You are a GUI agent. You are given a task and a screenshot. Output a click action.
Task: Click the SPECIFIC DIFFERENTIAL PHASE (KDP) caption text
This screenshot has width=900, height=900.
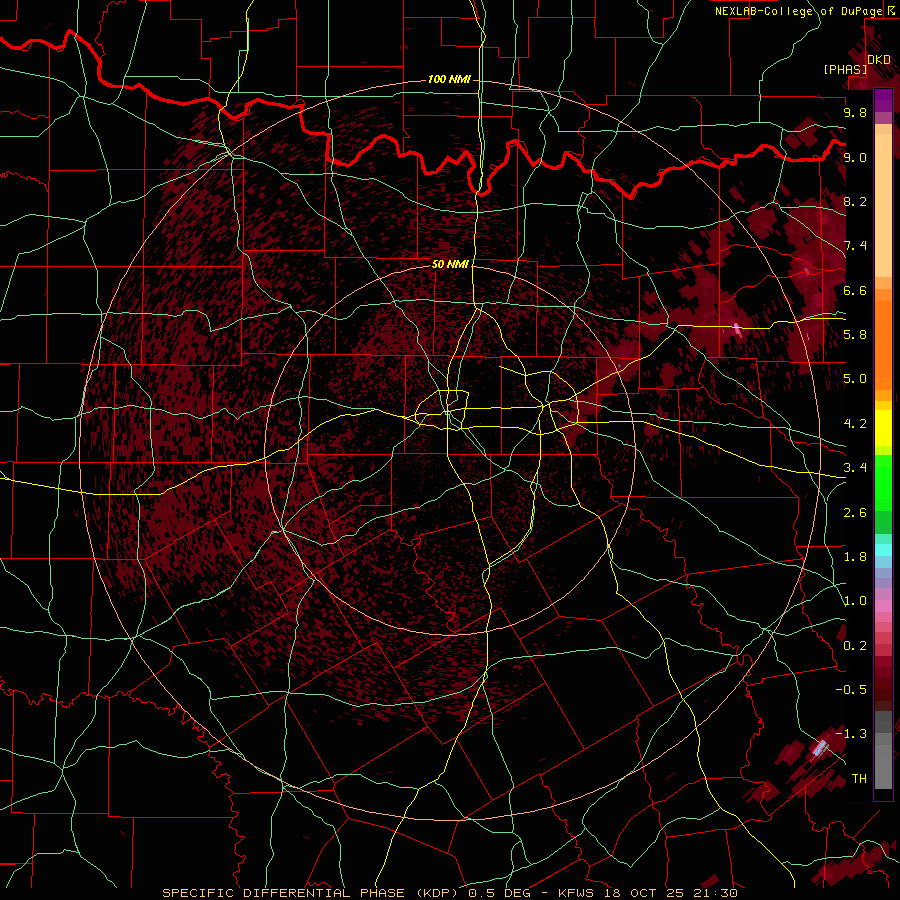311,893
